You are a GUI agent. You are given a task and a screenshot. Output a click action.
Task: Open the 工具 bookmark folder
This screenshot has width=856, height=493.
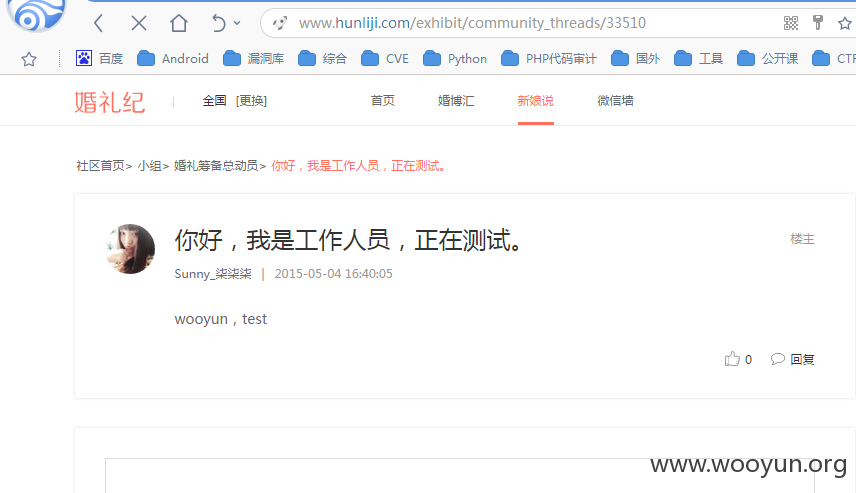coord(698,58)
